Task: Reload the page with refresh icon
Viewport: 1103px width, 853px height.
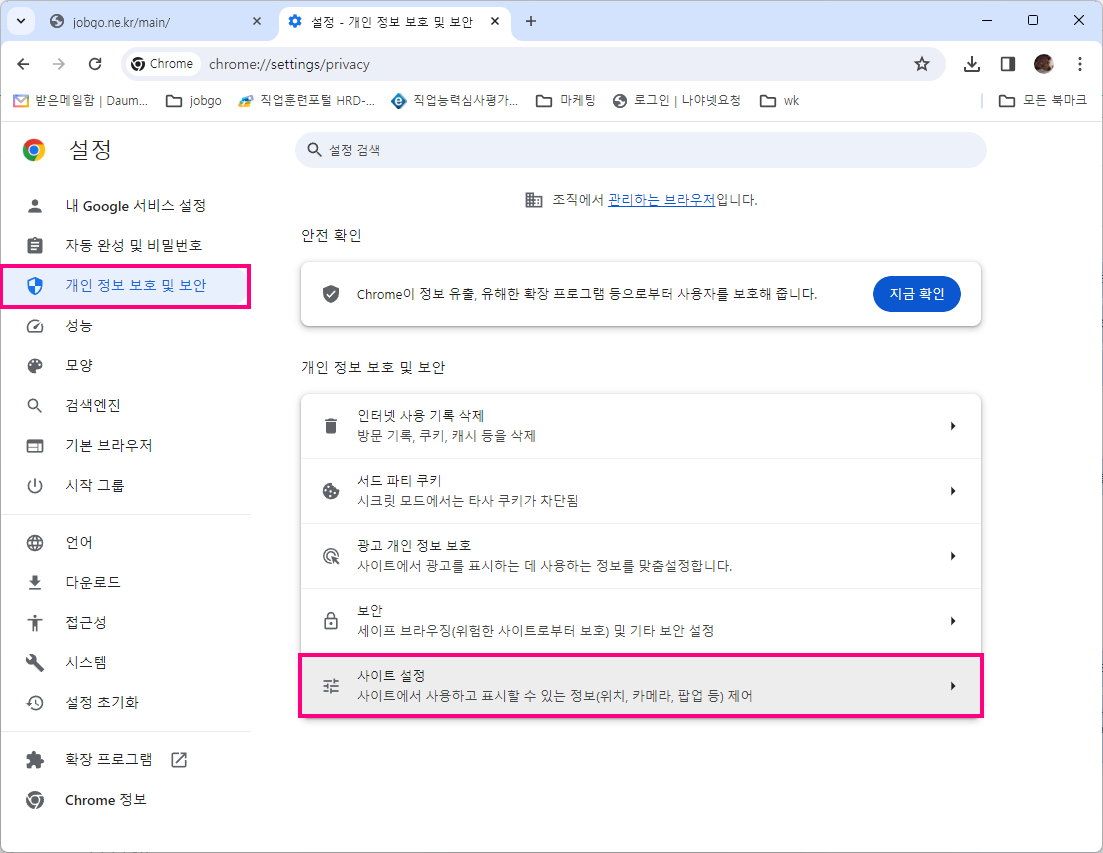Action: pyautogui.click(x=95, y=64)
